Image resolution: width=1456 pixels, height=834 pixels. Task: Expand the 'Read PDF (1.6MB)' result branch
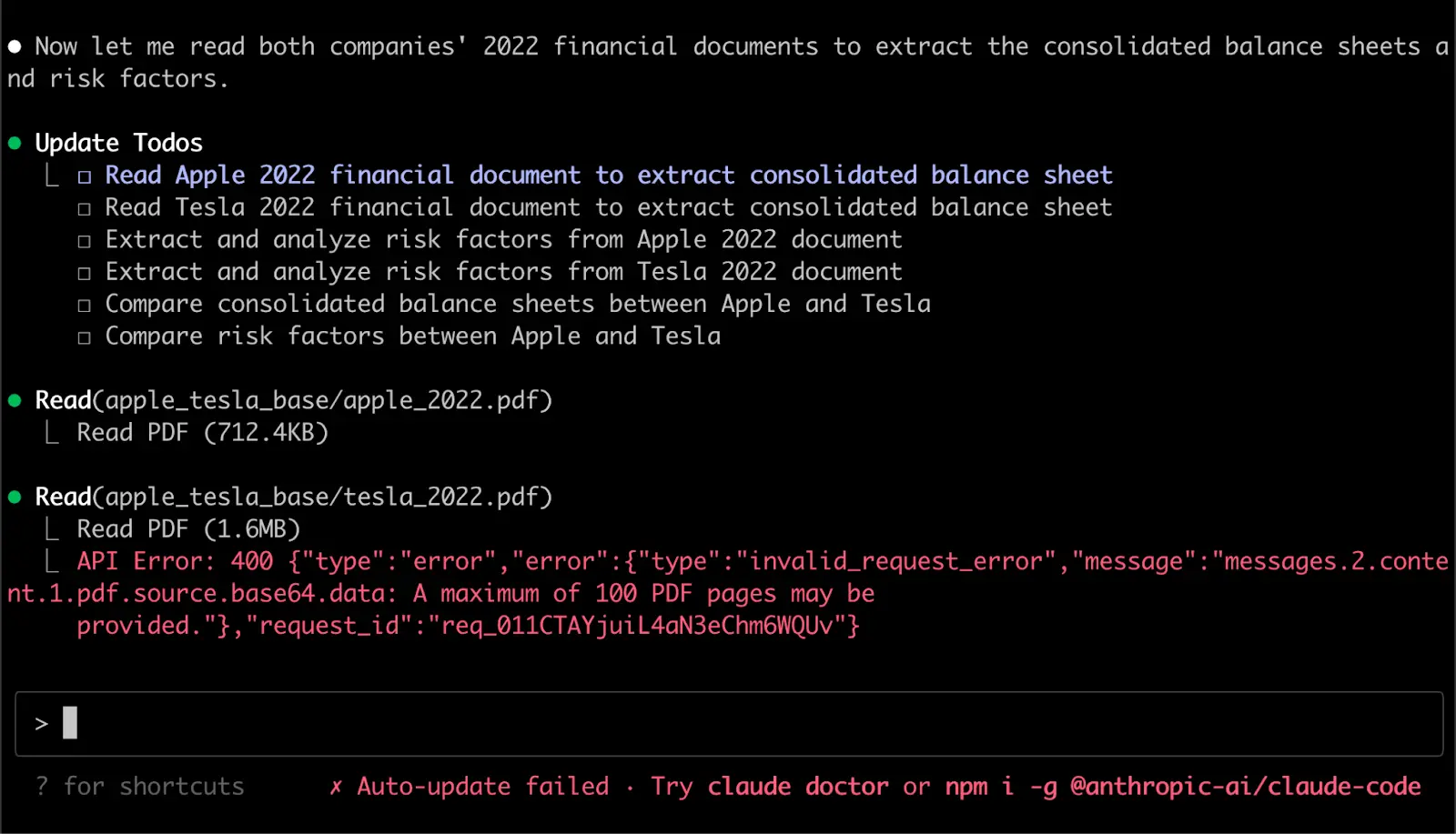[53, 529]
